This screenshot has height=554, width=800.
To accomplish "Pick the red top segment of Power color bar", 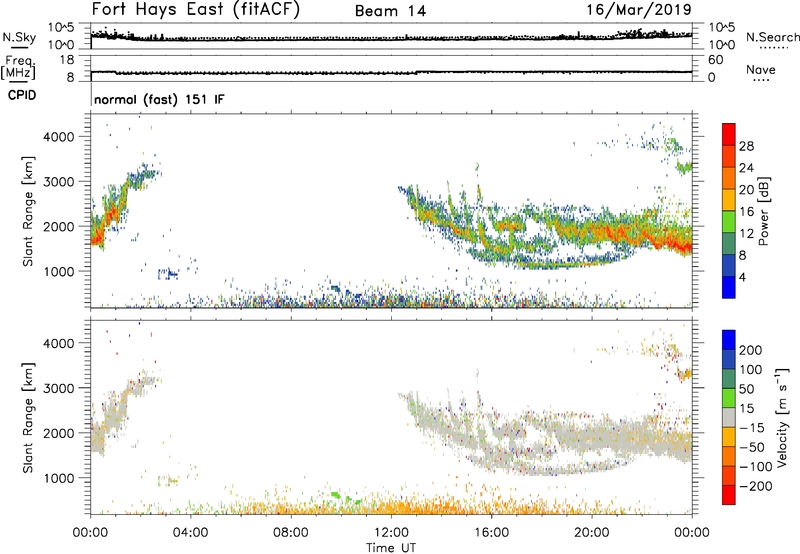I will coord(729,134).
